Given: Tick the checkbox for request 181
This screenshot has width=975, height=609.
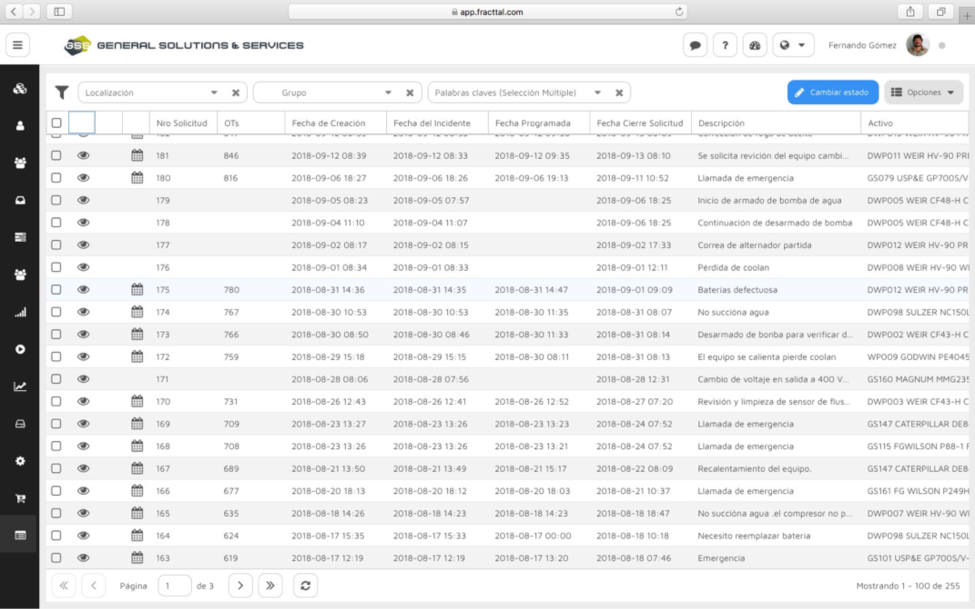Looking at the screenshot, I should point(56,156).
